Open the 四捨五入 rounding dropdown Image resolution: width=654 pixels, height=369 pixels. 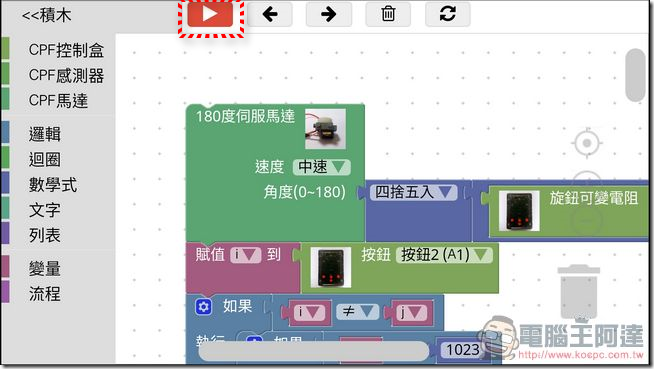[x=413, y=192]
